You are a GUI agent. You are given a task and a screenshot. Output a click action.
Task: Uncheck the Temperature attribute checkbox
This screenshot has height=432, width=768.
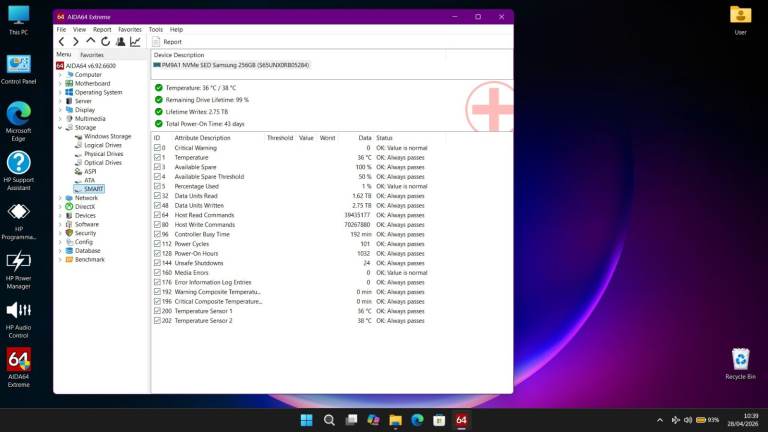pos(157,158)
